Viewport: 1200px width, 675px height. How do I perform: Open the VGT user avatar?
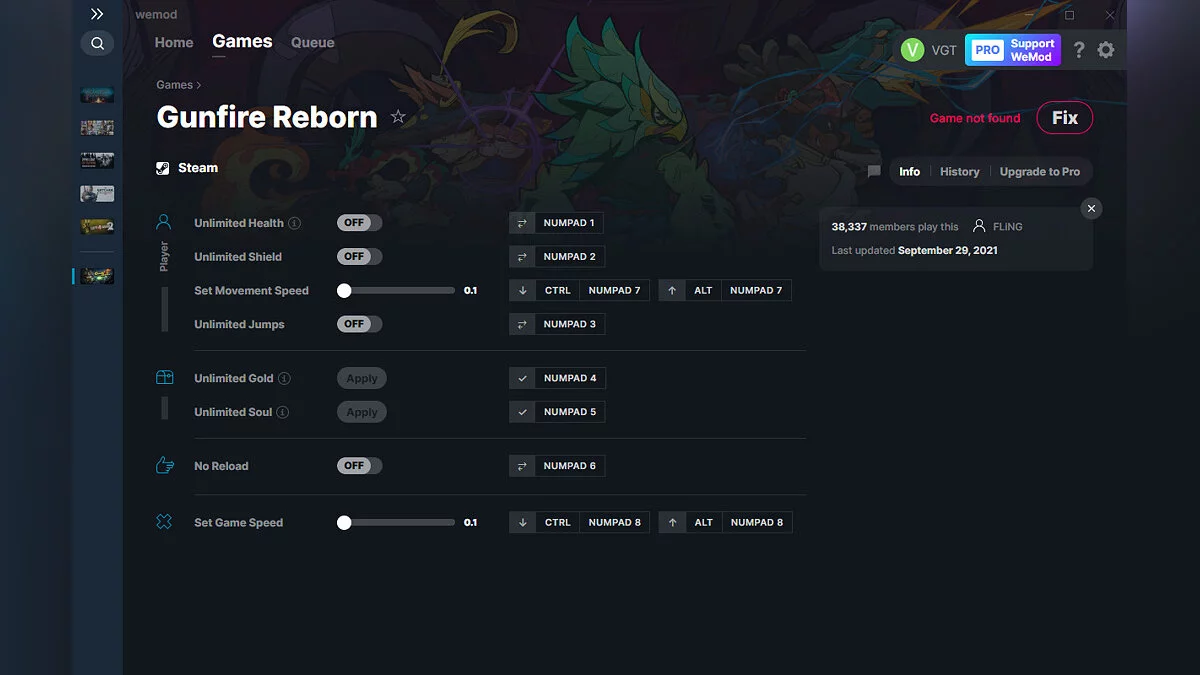pyautogui.click(x=912, y=50)
